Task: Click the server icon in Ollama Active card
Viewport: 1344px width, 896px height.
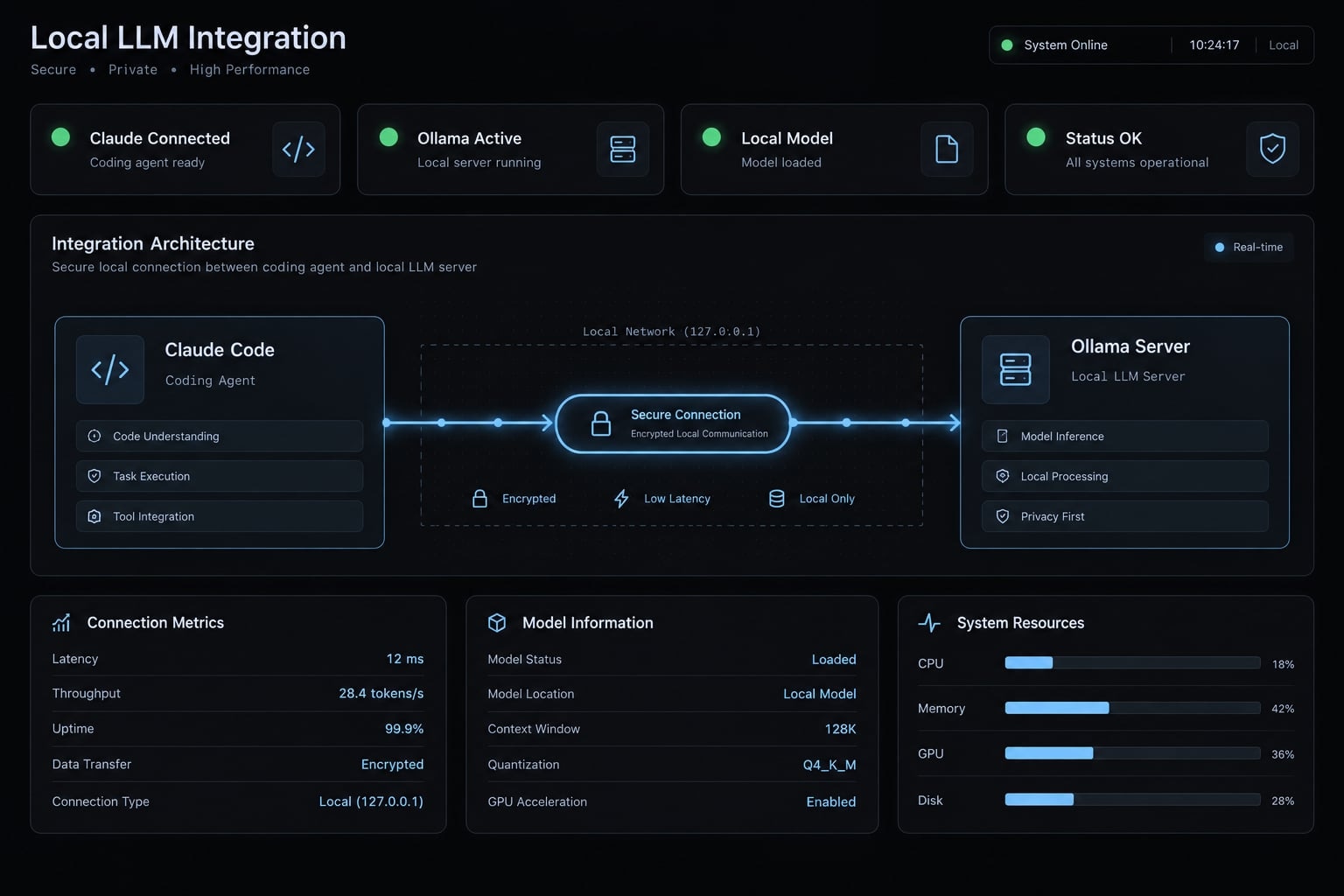Action: click(623, 150)
